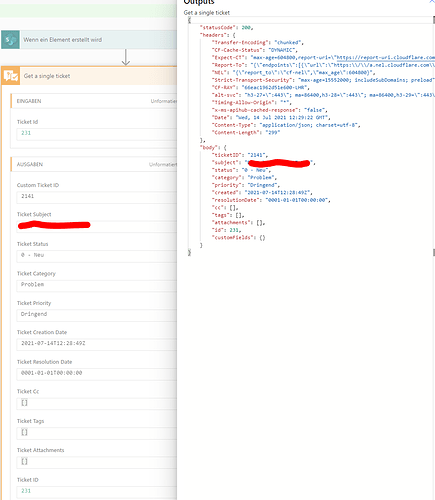Click the "Timing-Allow-Origin" header line
The width and height of the screenshot is (435, 500).
click(252, 103)
